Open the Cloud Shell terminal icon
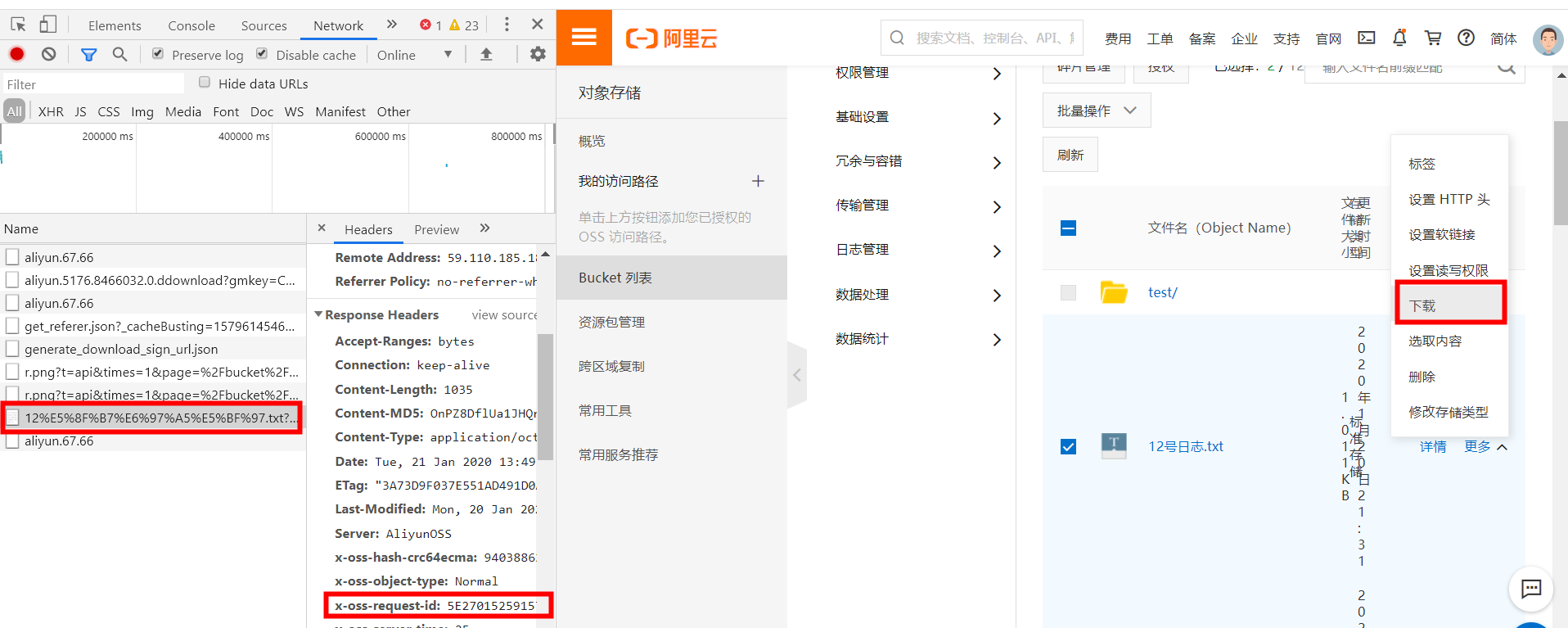Viewport: 1568px width, 628px height. pos(1367,38)
